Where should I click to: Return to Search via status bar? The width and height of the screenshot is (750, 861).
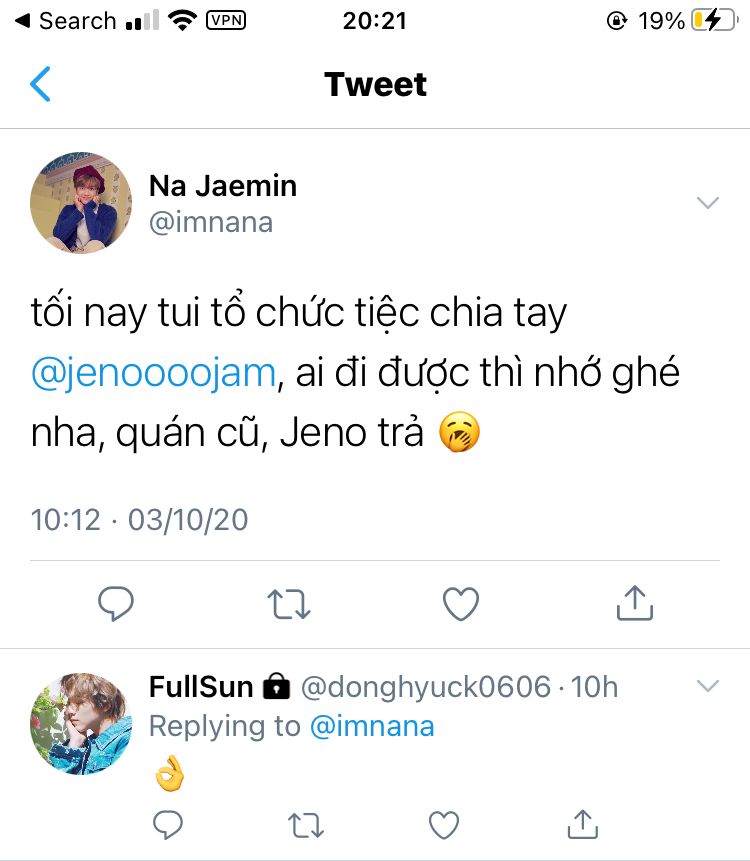[x=64, y=20]
